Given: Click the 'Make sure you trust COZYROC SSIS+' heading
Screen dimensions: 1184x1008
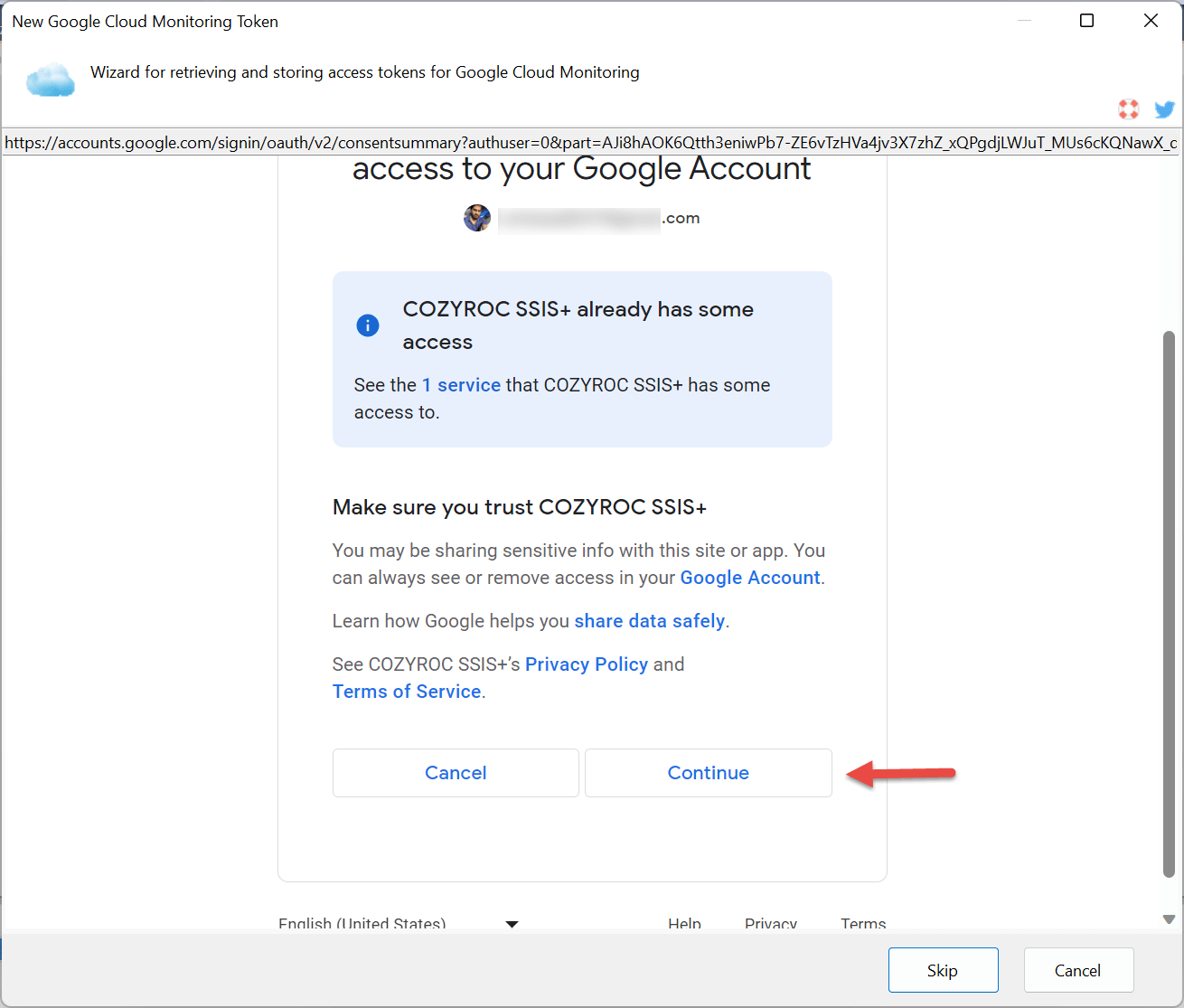Looking at the screenshot, I should coord(520,507).
